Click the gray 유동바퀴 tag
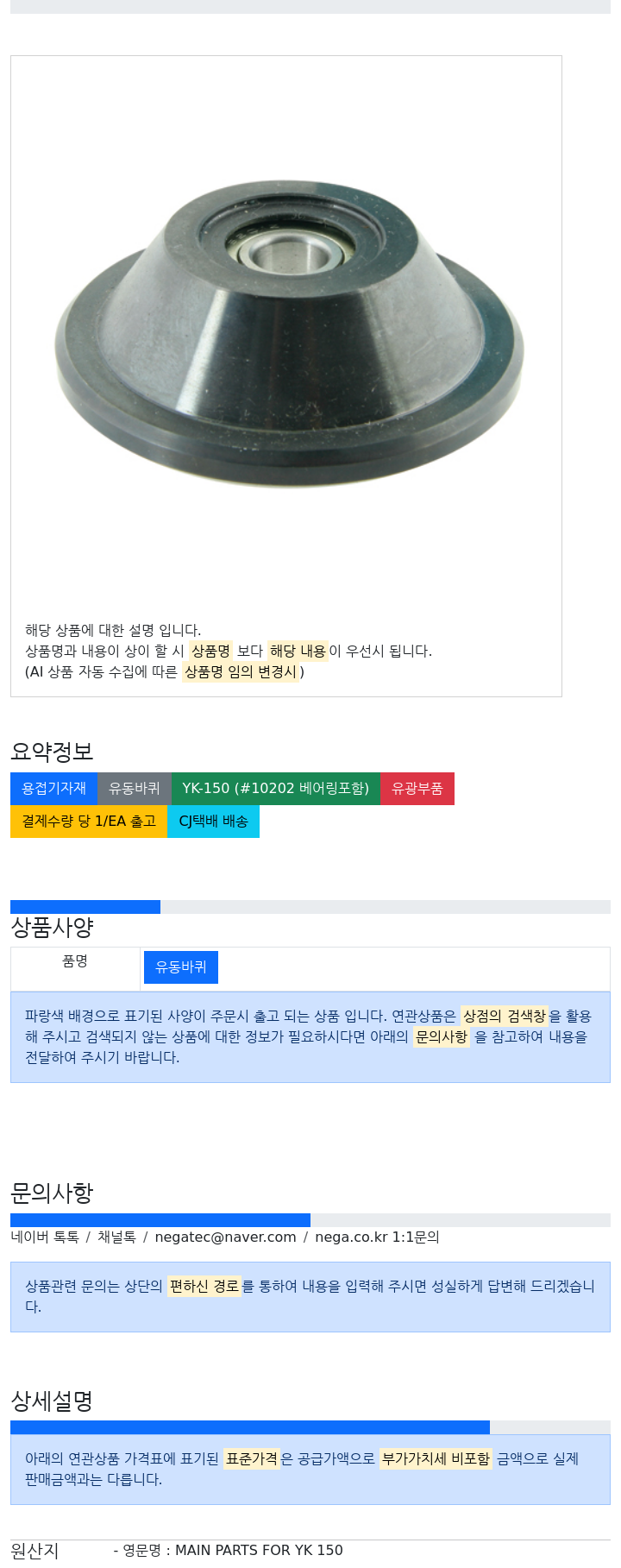 135,789
